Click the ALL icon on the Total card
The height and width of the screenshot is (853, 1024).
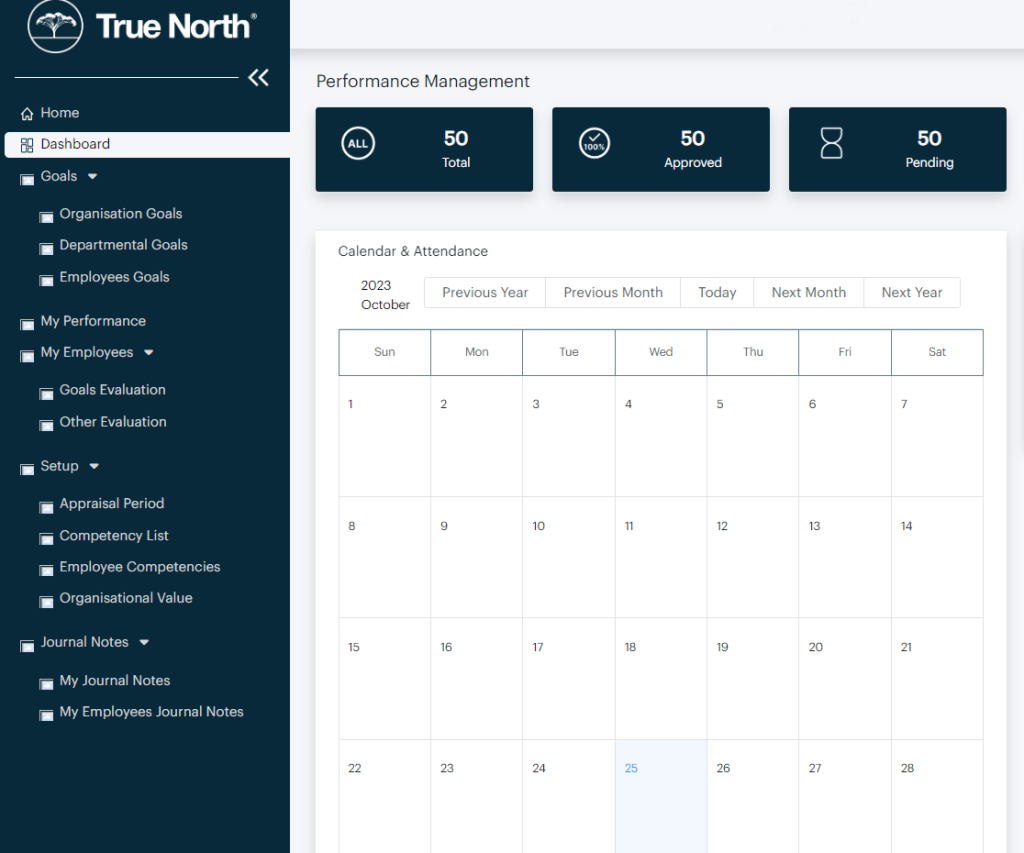coord(359,143)
